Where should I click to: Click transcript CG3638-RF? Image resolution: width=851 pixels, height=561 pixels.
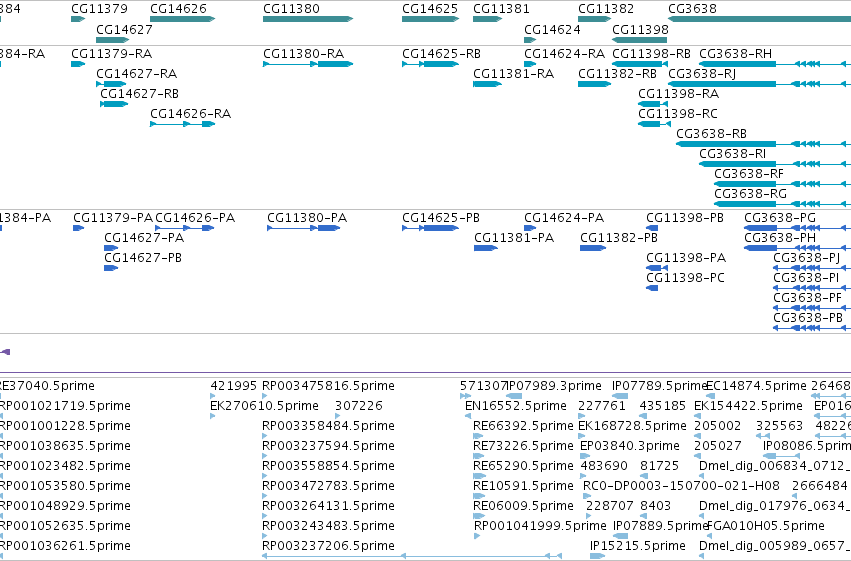783,184
